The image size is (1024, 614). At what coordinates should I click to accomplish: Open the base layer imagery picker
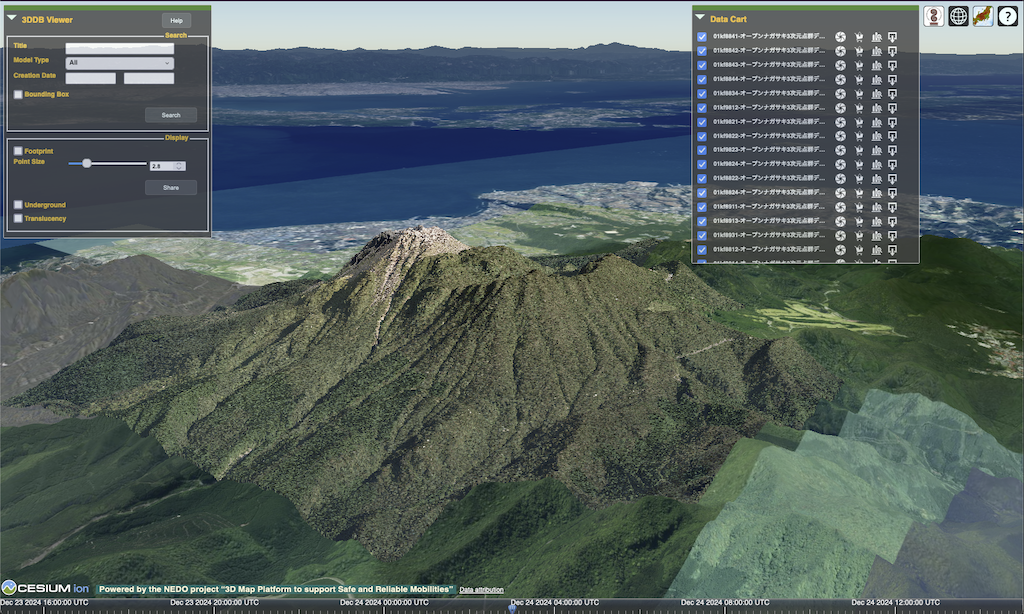pyautogui.click(x=983, y=16)
